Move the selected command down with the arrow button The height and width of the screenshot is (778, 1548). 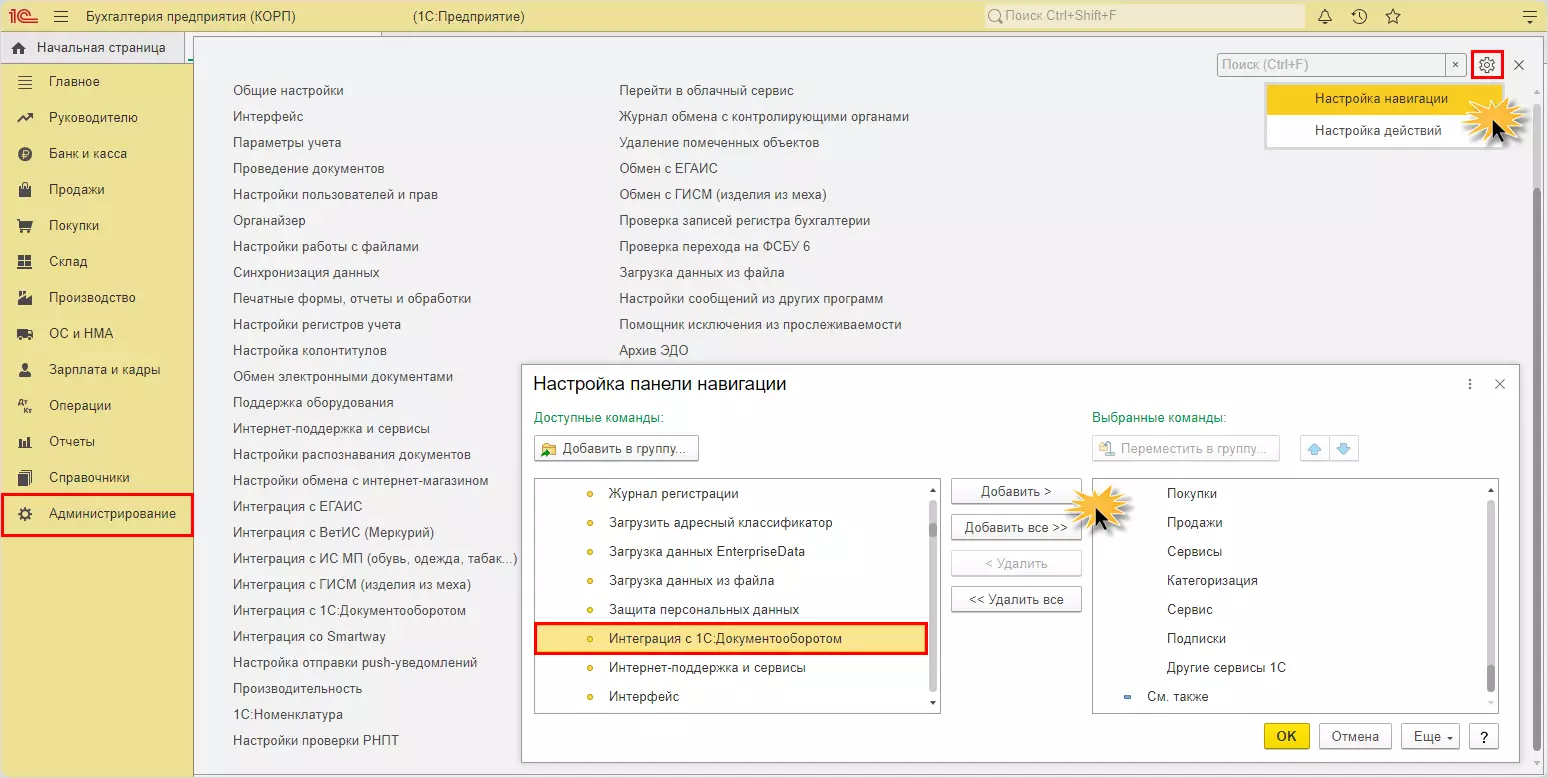pyautogui.click(x=1343, y=449)
